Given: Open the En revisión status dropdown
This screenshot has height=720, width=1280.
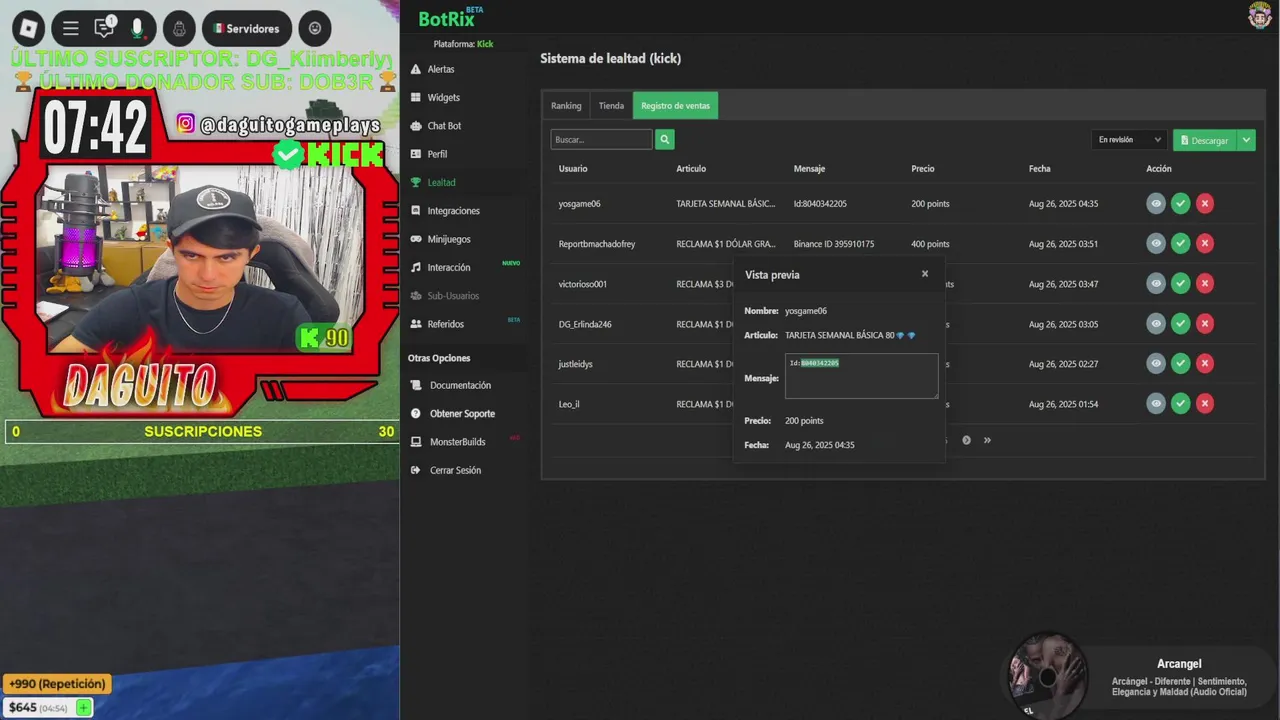Looking at the screenshot, I should (x=1129, y=140).
